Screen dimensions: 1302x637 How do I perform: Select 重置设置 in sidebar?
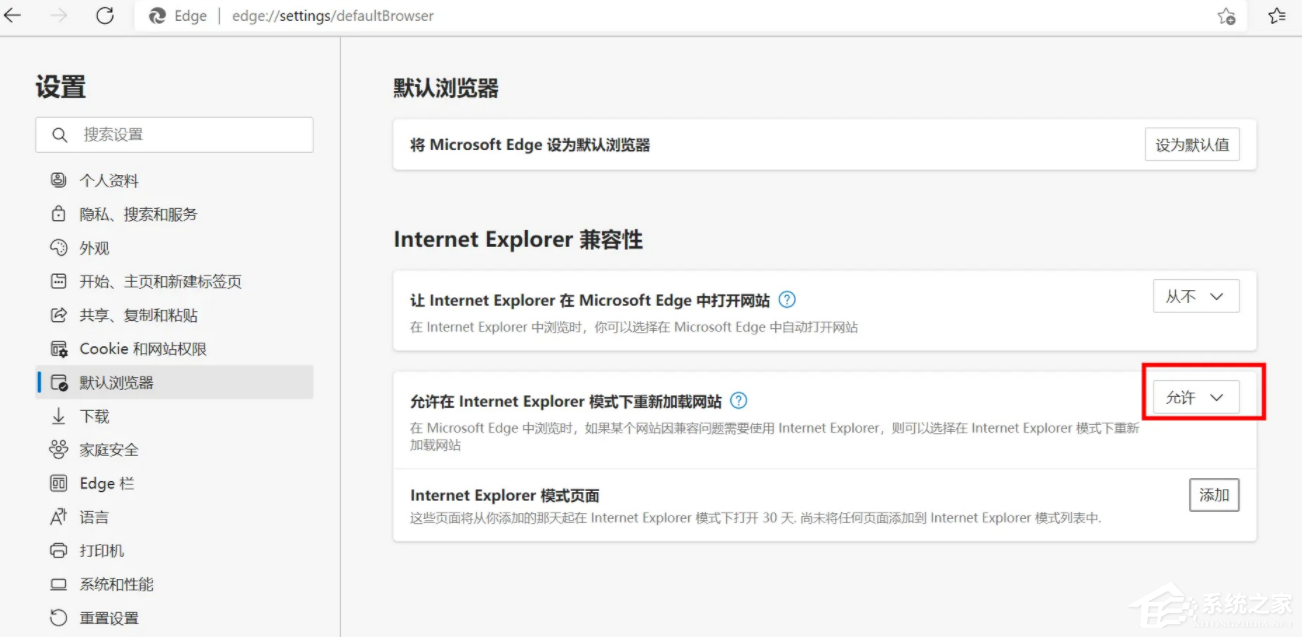[x=109, y=618]
